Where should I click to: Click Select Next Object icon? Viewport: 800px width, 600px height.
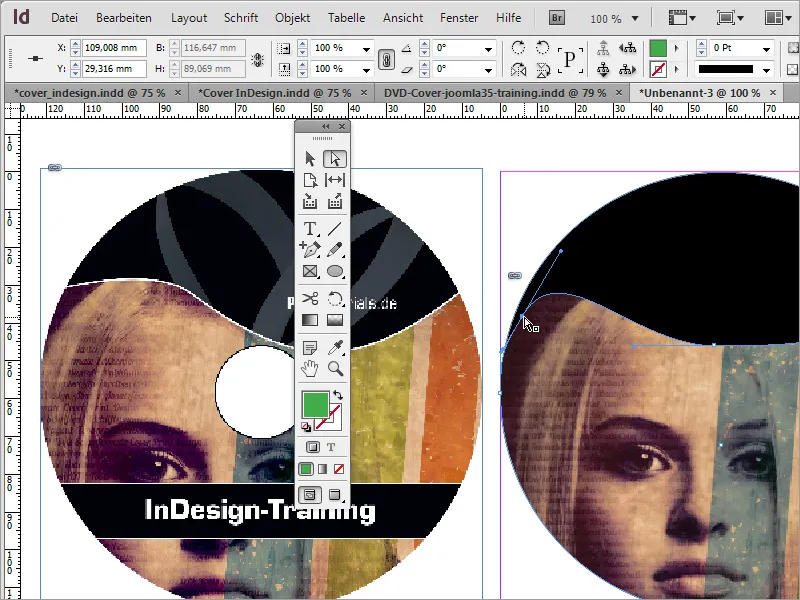pos(628,69)
